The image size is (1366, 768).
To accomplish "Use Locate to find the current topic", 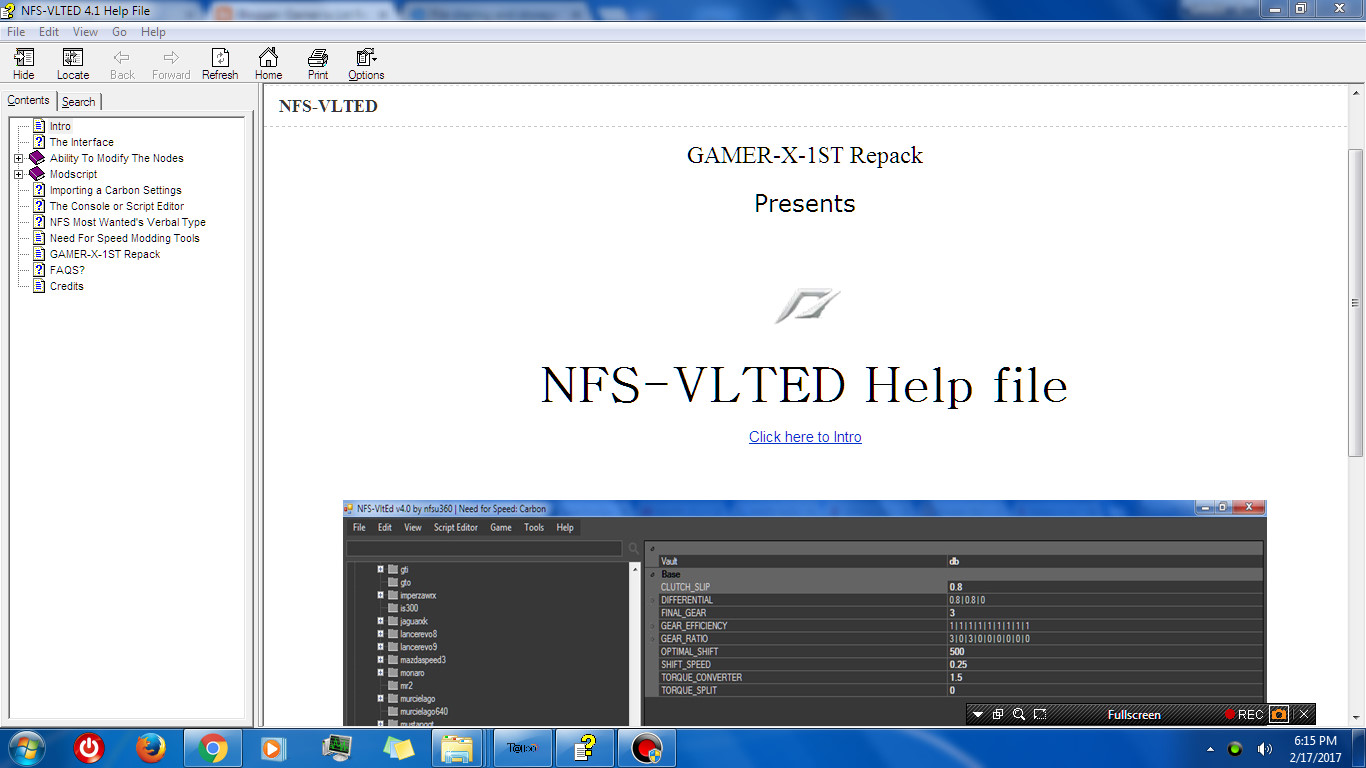I will click(72, 63).
